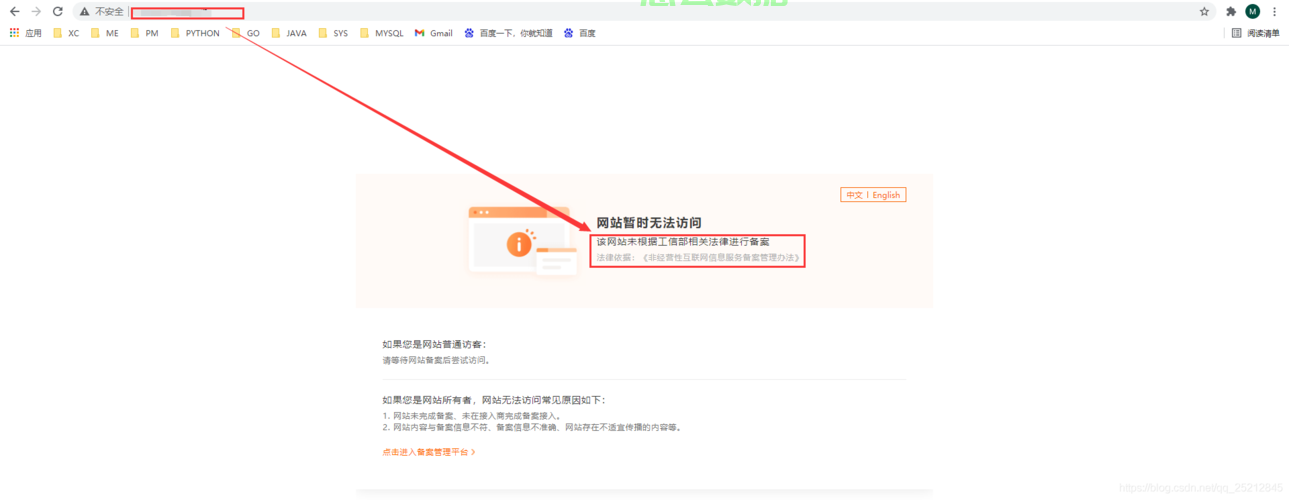This screenshot has width=1289, height=500.
Task: Reload the page with refresh icon
Action: pyautogui.click(x=58, y=12)
